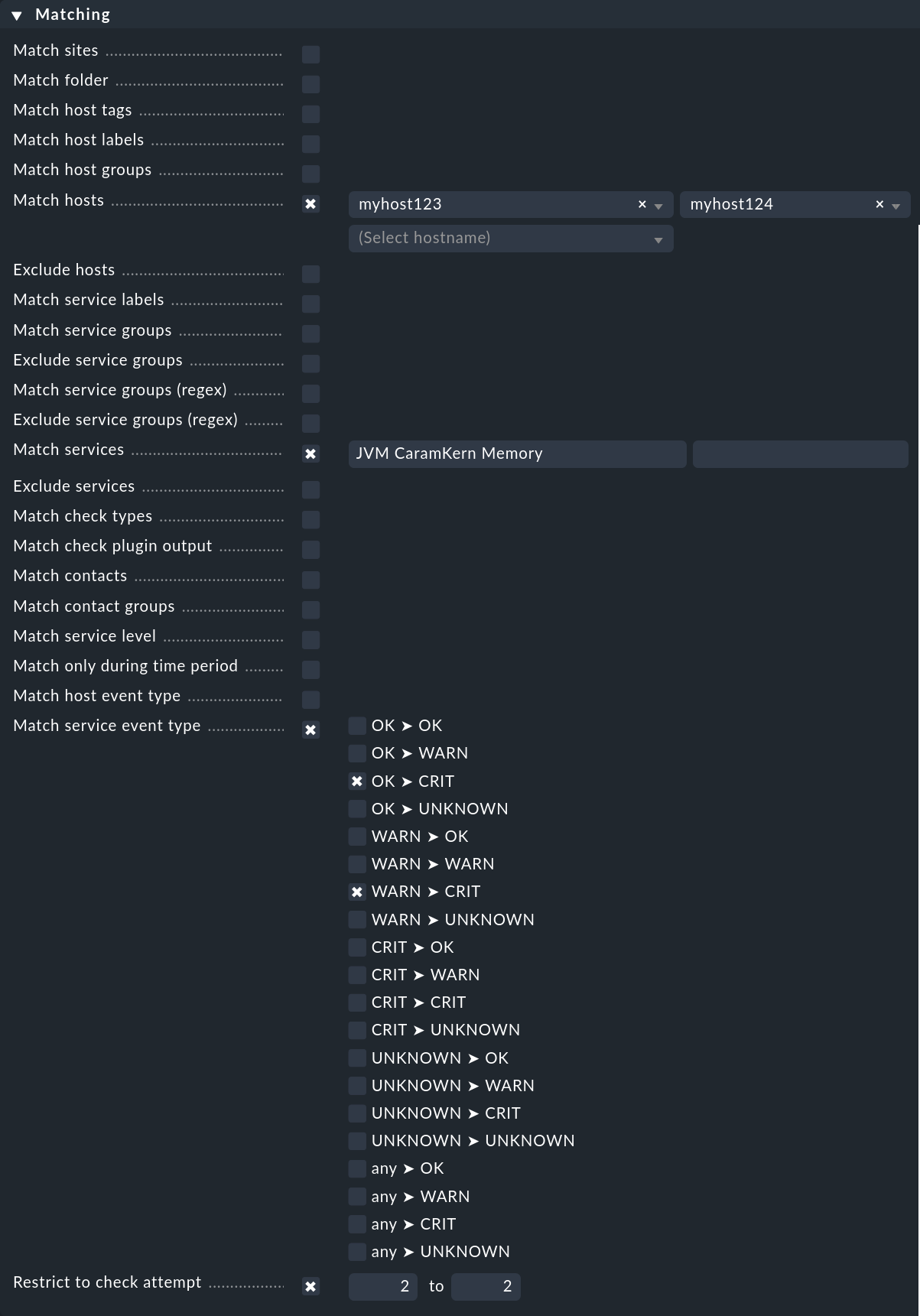This screenshot has width=920, height=1316.
Task: Check CRIT to OK event type
Action: pos(357,947)
